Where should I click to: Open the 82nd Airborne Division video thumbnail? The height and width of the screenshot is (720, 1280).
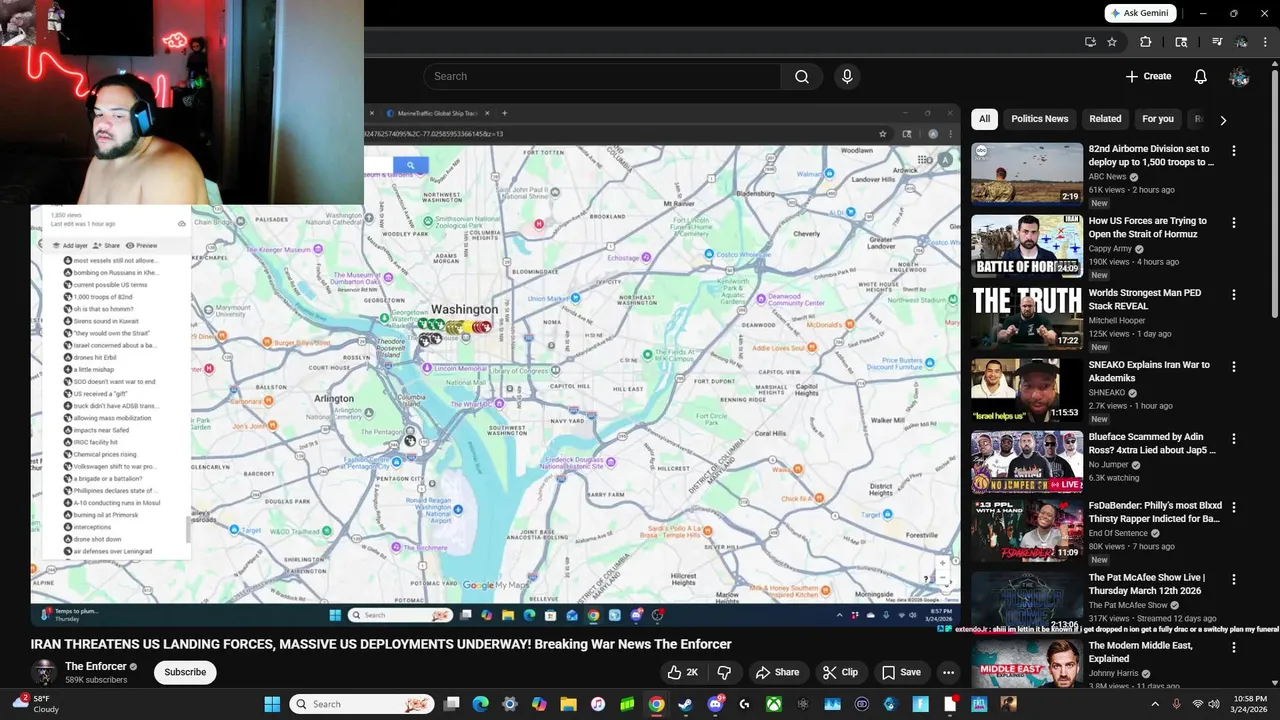[1027, 174]
